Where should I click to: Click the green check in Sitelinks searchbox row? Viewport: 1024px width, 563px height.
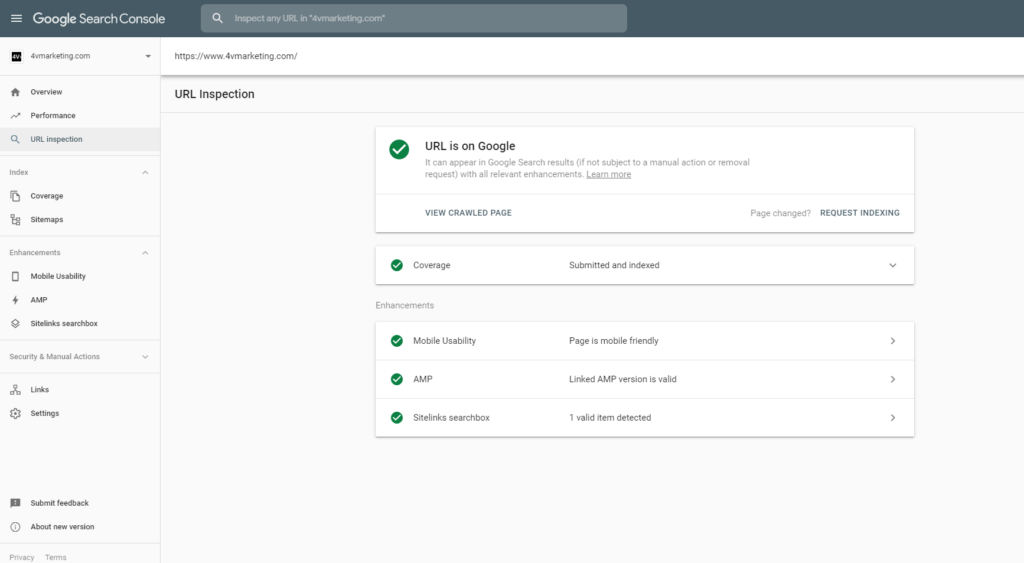pos(396,417)
